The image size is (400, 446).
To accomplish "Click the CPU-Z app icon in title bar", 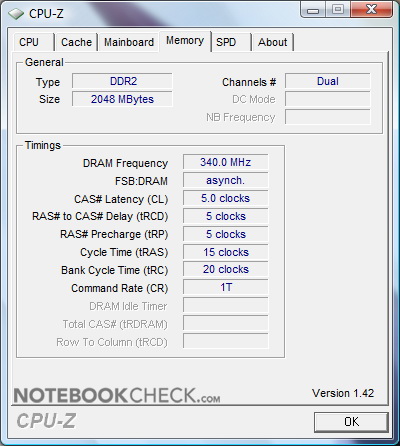I will coord(16,14).
